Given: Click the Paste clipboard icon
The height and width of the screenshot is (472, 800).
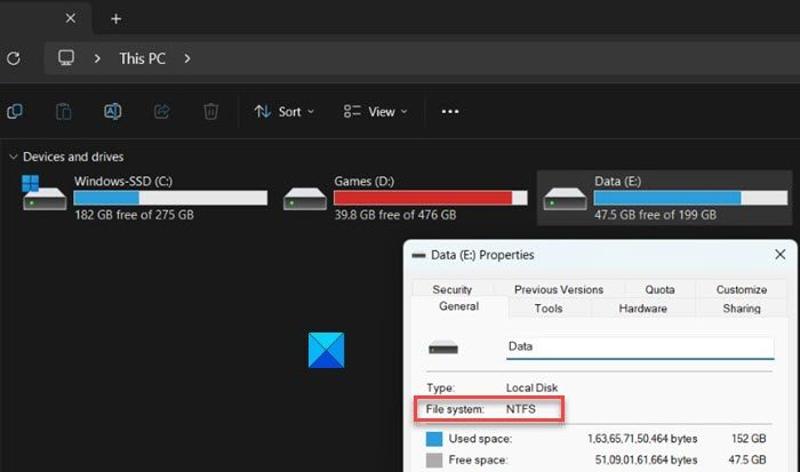Looking at the screenshot, I should tap(63, 111).
